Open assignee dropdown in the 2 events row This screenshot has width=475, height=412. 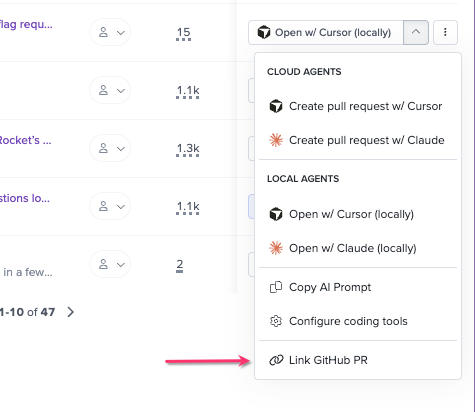[x=110, y=264]
